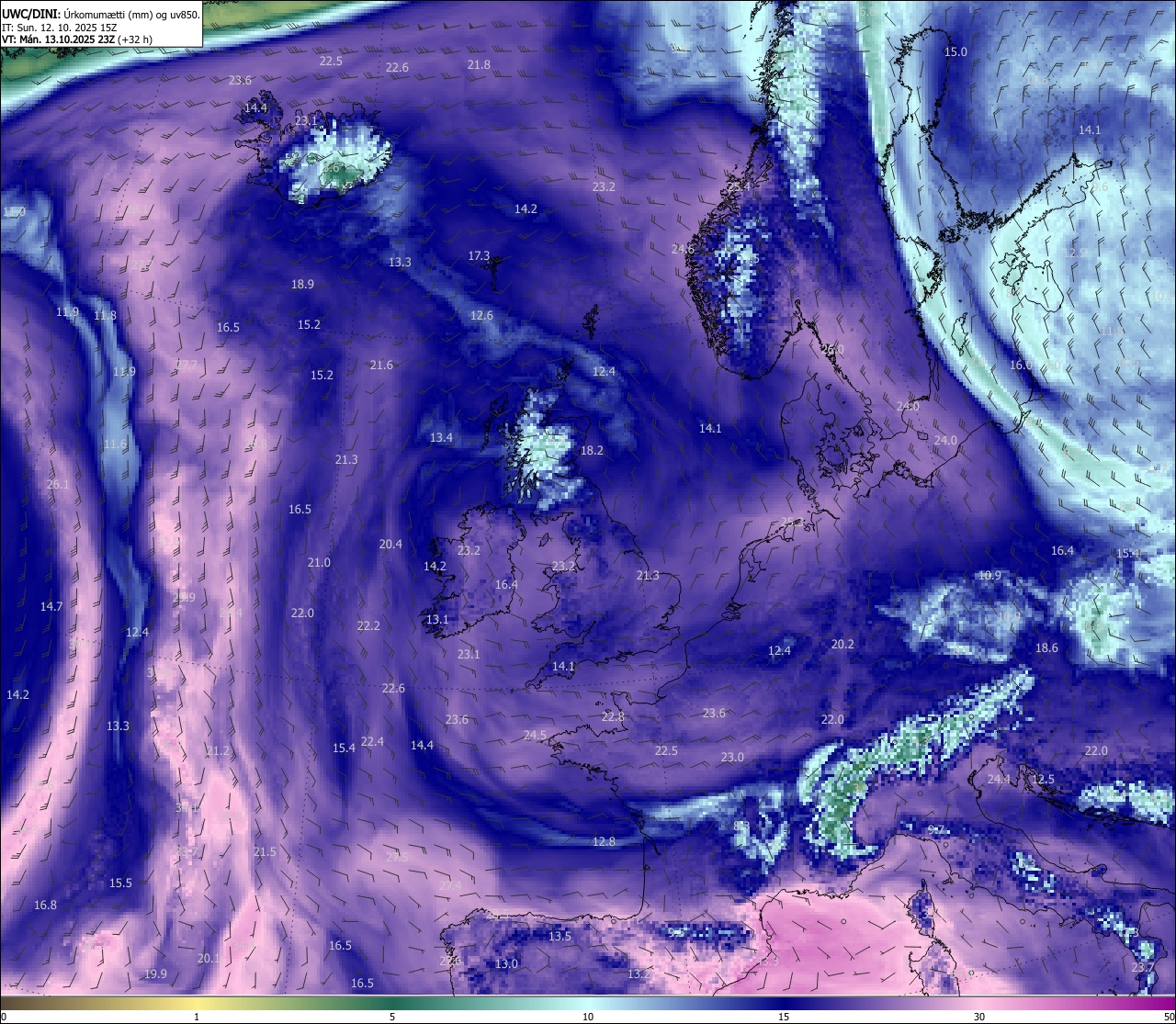The height and width of the screenshot is (1024, 1176).
Task: Select the '18.2' value label
Action: [x=592, y=451]
